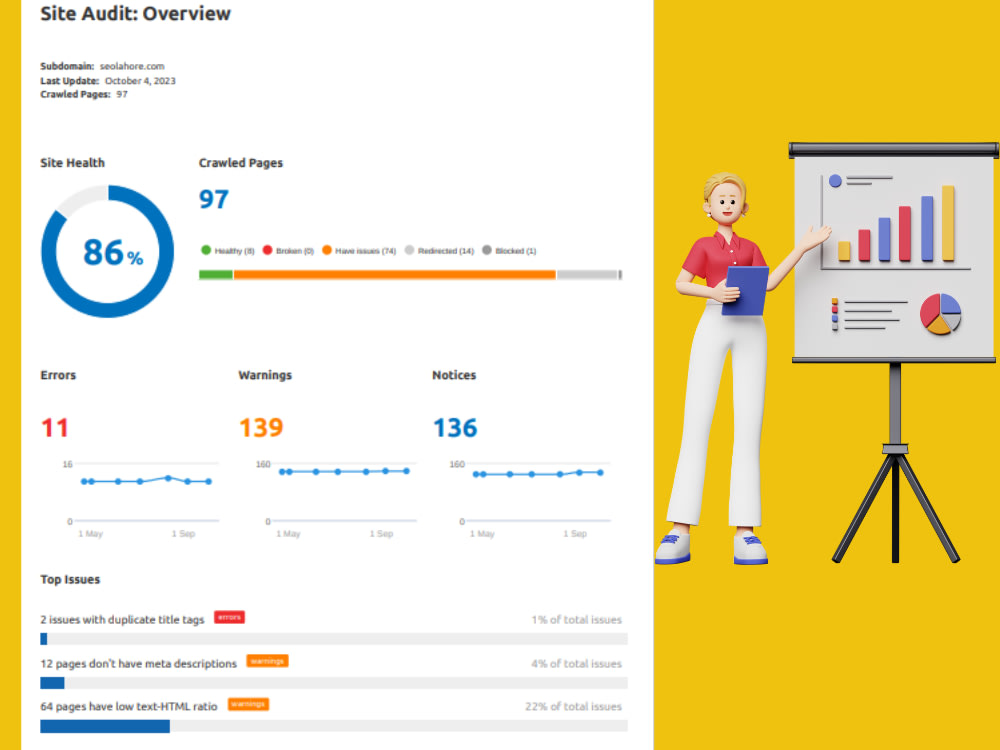Click the bar chart on the presentation board
Viewport: 1000px width, 750px height.
(x=896, y=223)
